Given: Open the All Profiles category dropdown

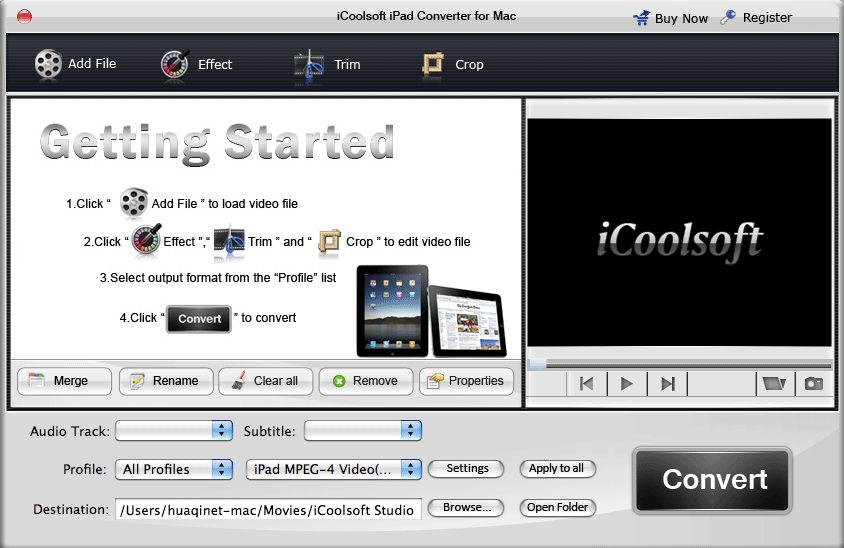Looking at the screenshot, I should [x=174, y=469].
